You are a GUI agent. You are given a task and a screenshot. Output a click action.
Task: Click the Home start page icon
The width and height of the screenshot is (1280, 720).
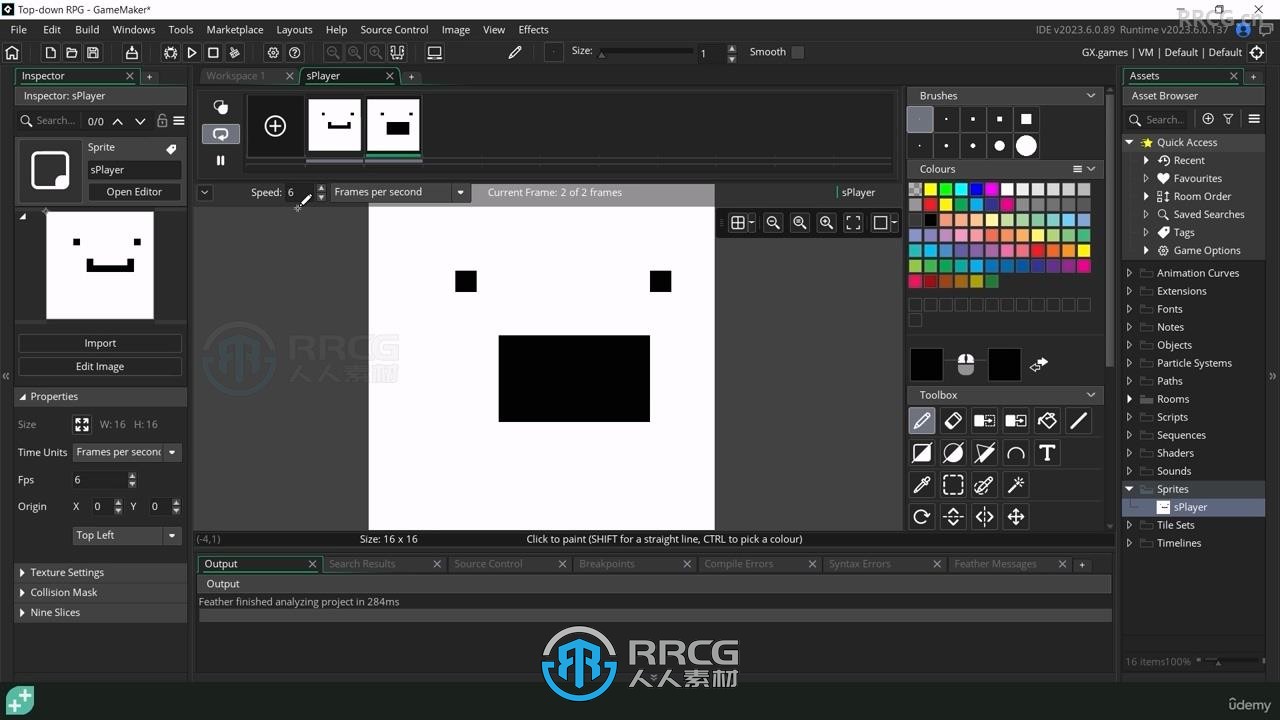point(12,52)
